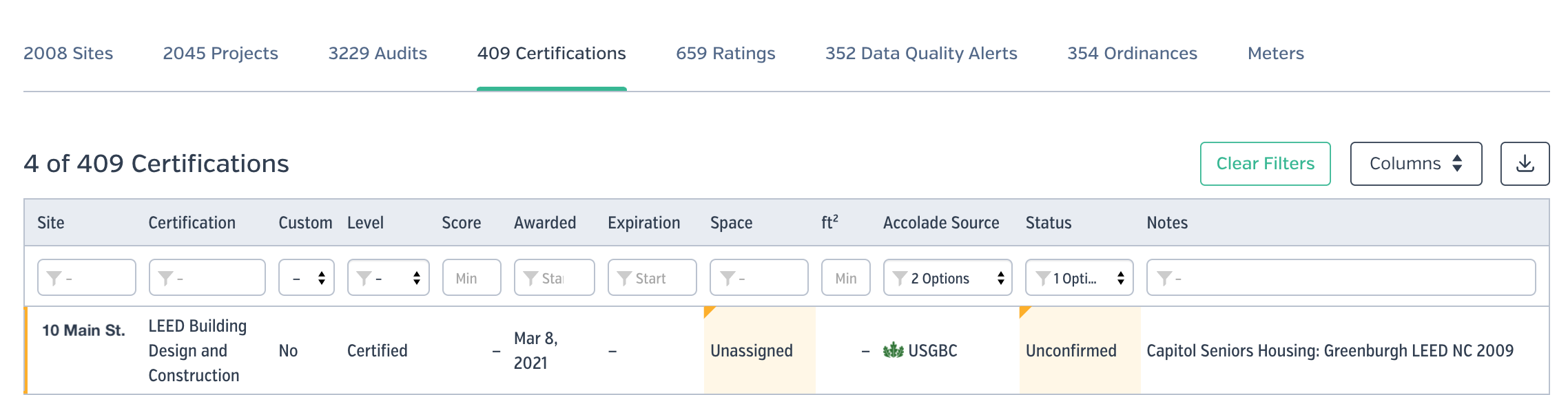
Task: Switch to the 659 Ratings tab
Action: tap(725, 53)
